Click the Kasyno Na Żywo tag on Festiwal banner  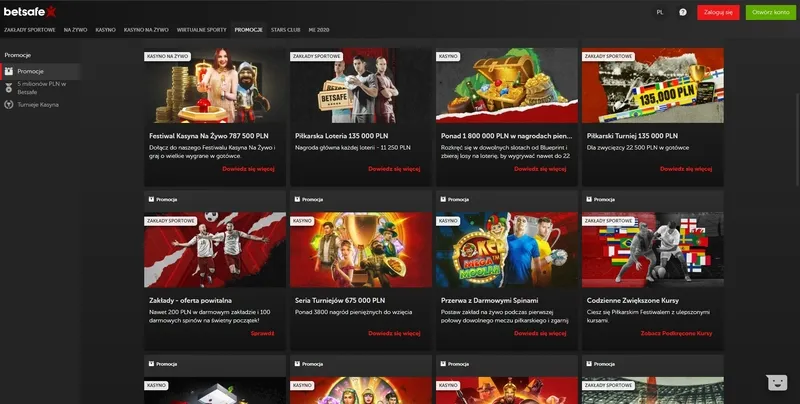(x=167, y=57)
